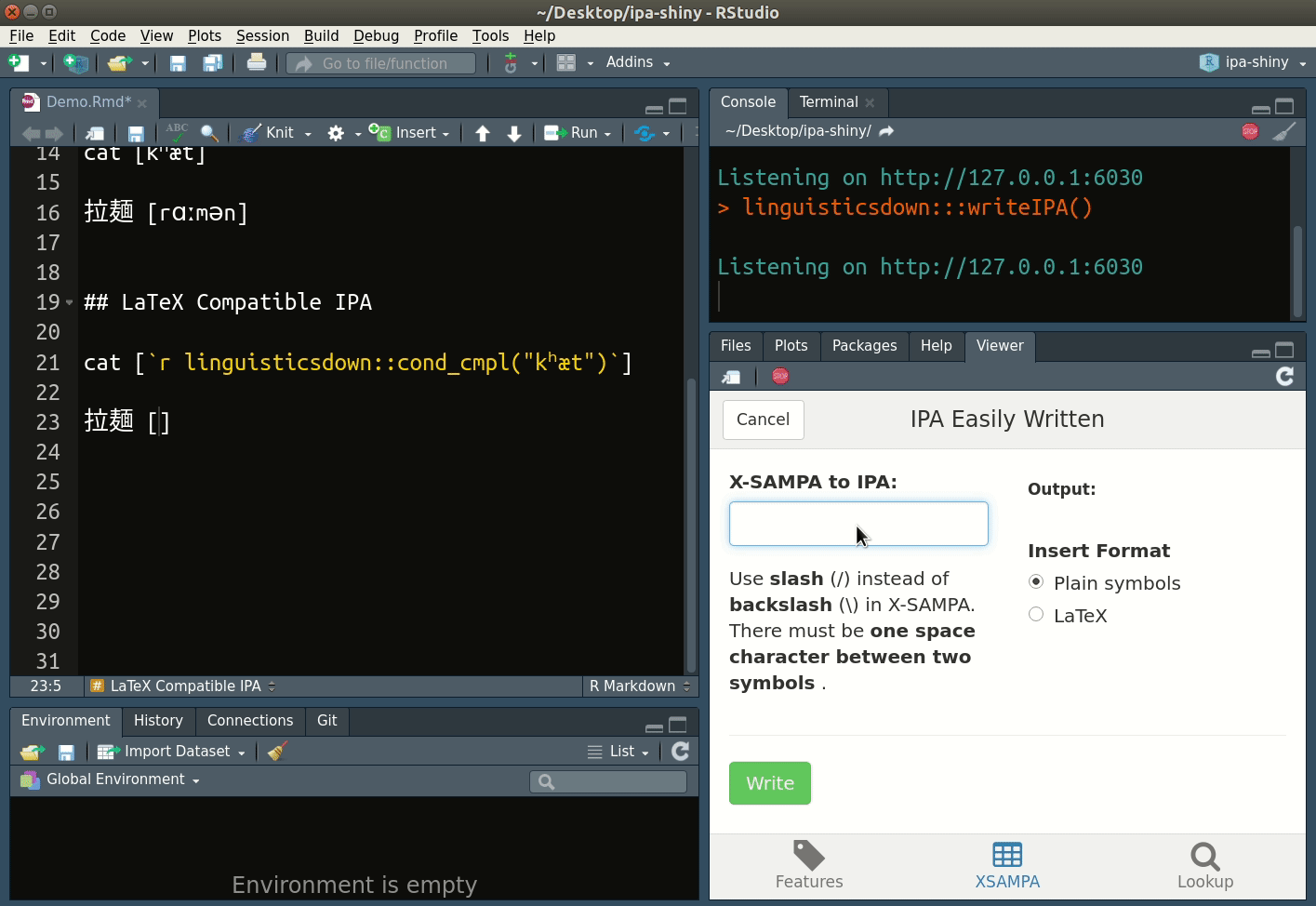Click the clear console broom icon
Viewport: 1316px width, 906px height.
[x=1283, y=132]
